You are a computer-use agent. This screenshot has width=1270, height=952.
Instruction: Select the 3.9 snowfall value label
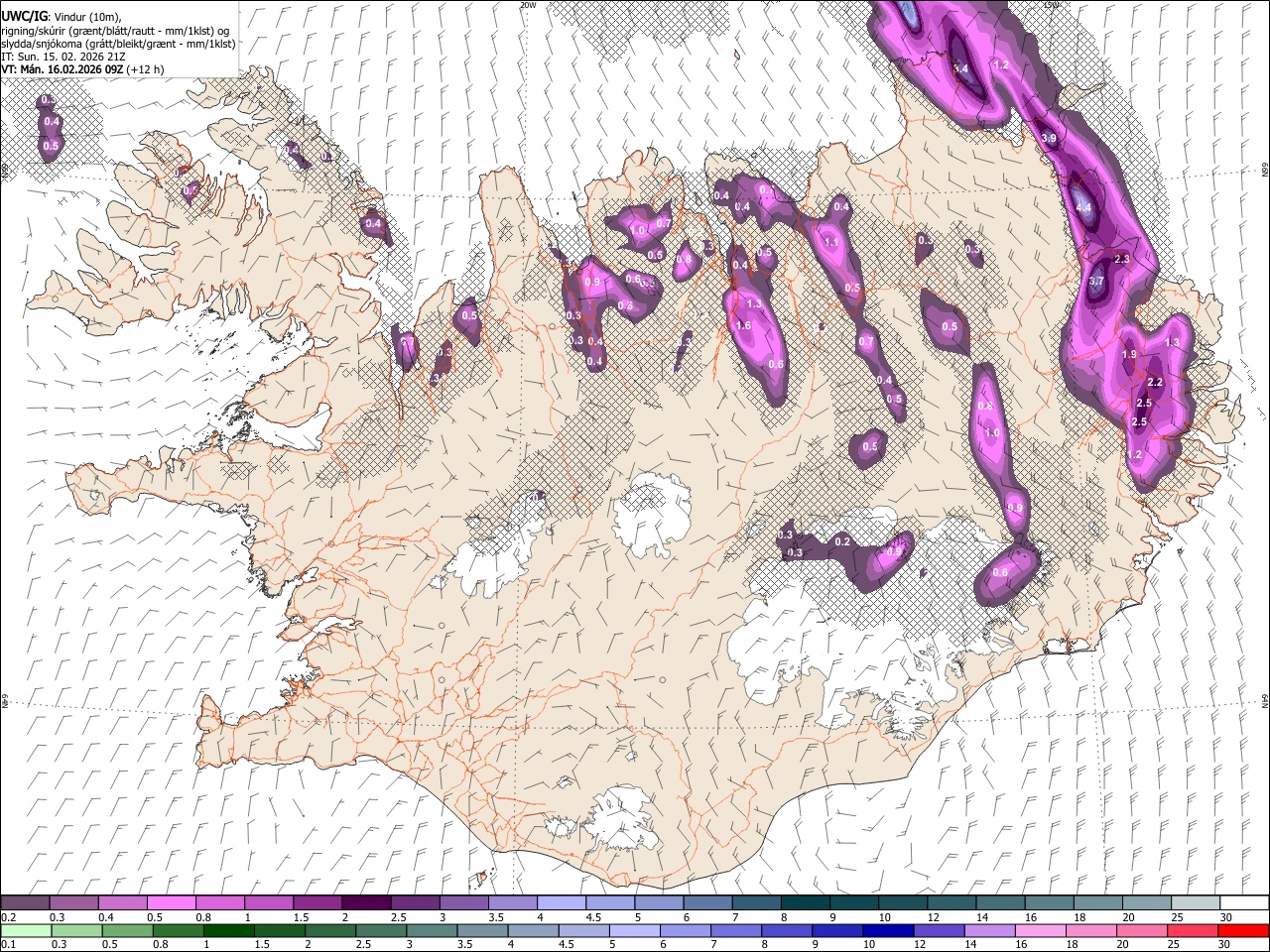[1049, 138]
